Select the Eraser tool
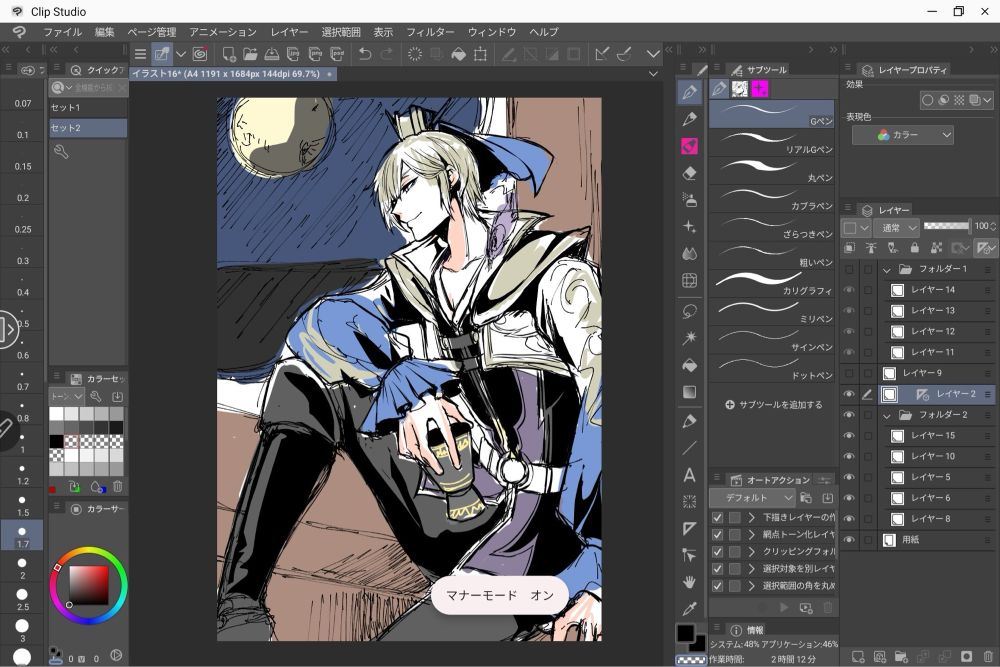 (689, 173)
